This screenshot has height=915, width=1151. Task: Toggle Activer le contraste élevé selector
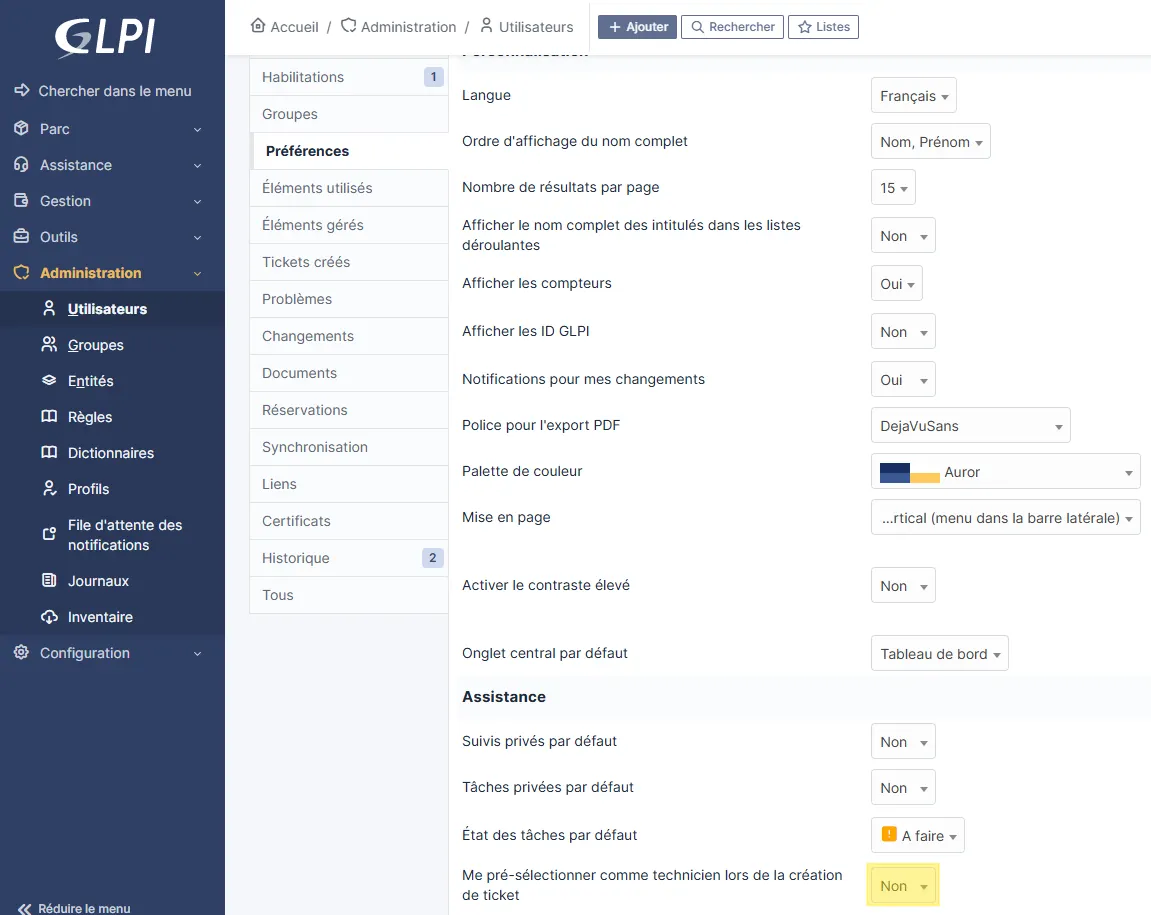(x=903, y=586)
